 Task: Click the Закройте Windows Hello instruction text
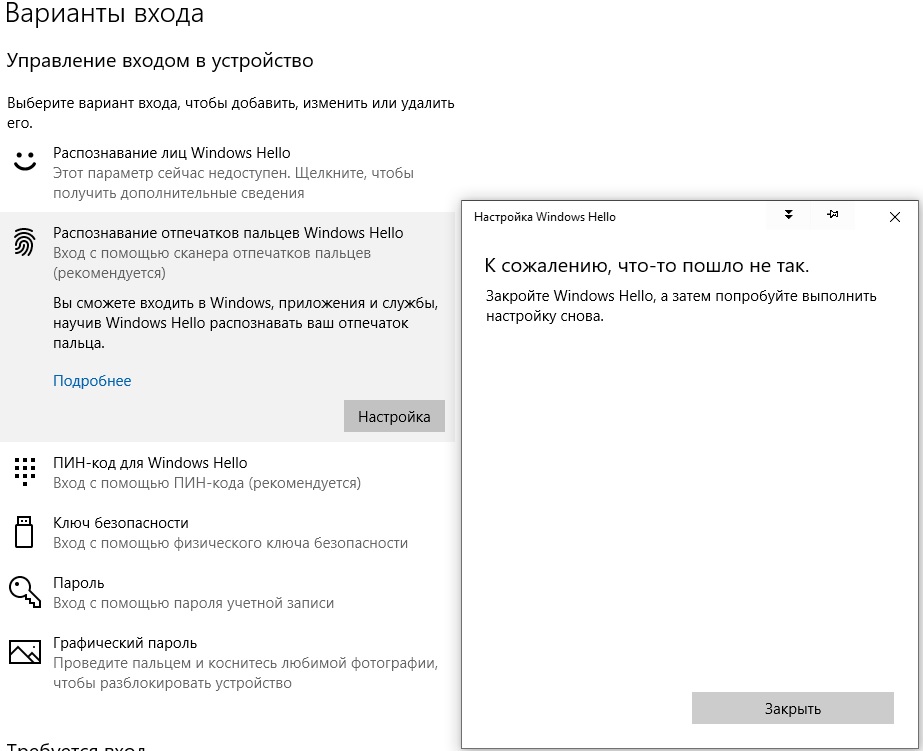click(x=681, y=305)
